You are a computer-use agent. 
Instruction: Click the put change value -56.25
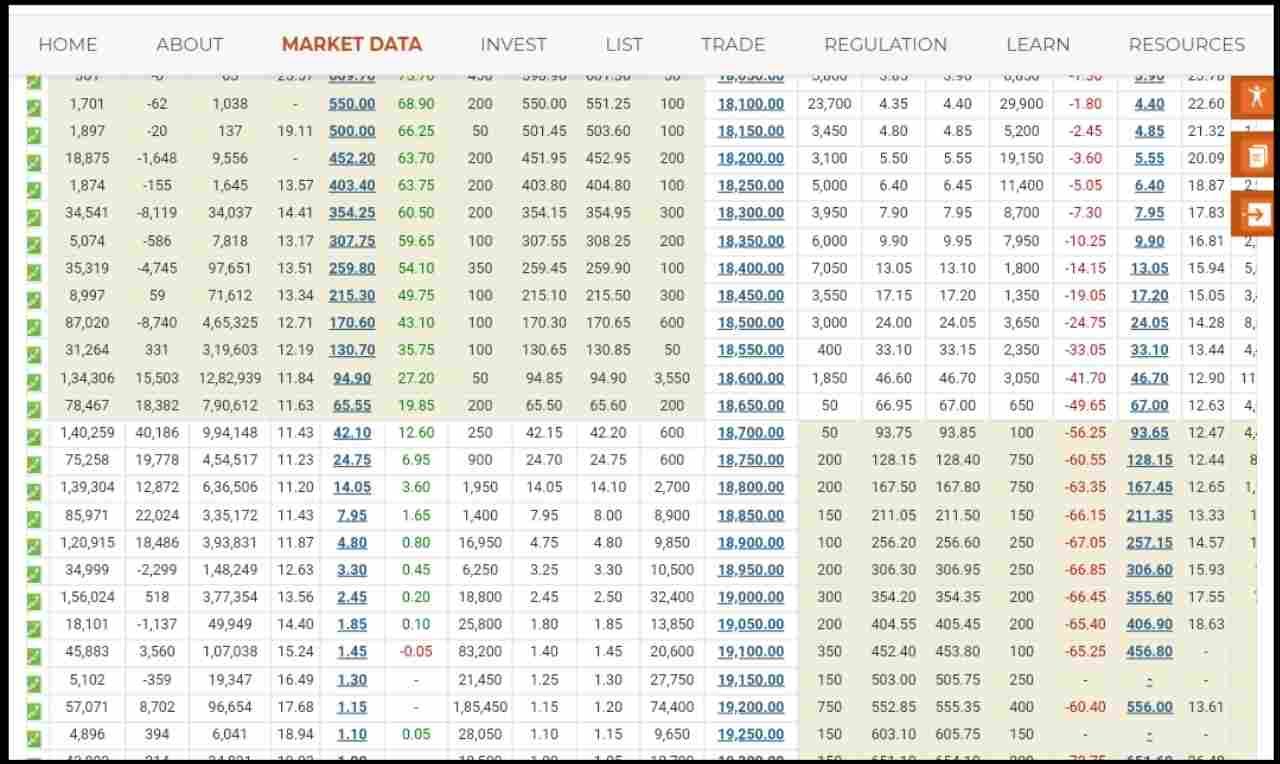1085,433
